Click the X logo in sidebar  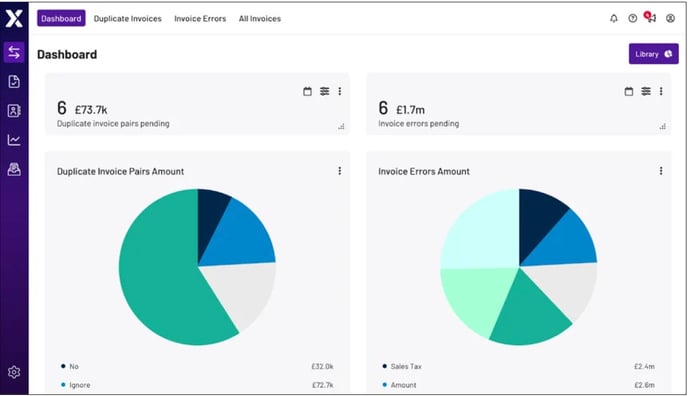14,18
